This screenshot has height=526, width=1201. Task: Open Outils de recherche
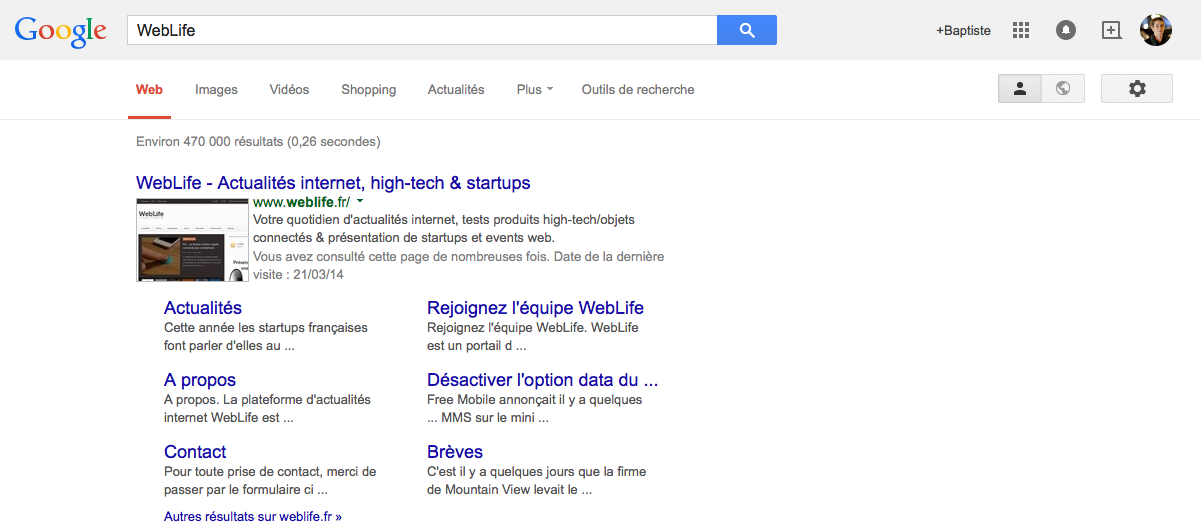tap(638, 89)
